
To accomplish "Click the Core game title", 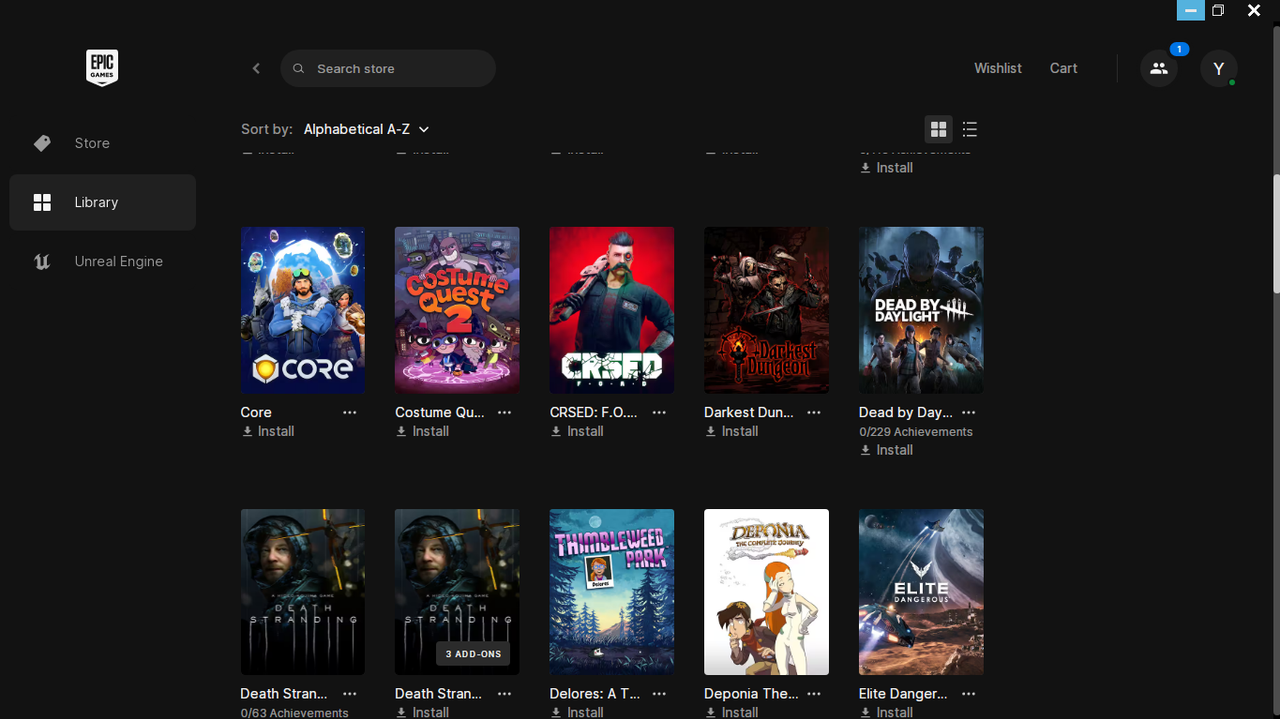I will point(256,412).
